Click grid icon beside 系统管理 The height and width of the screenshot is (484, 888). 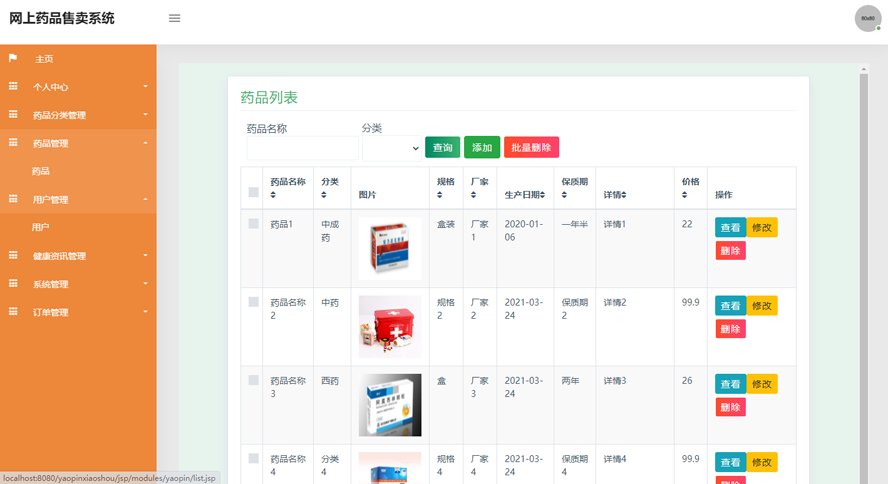coord(13,284)
